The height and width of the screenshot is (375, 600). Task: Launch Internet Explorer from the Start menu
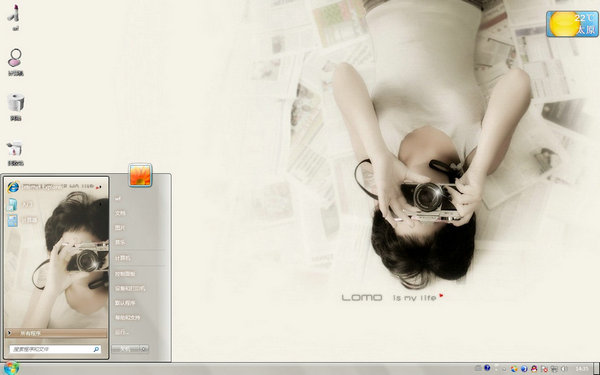click(55, 187)
